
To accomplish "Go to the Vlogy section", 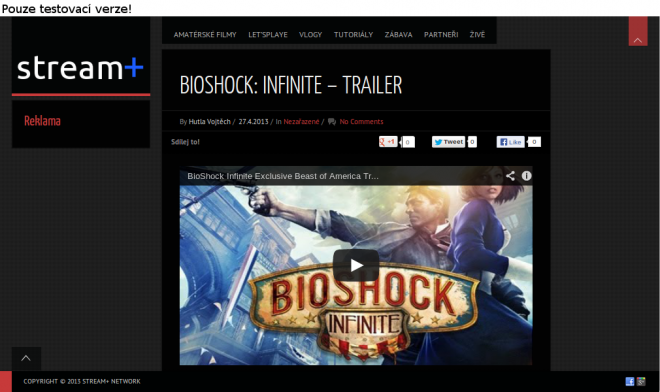I will click(310, 35).
